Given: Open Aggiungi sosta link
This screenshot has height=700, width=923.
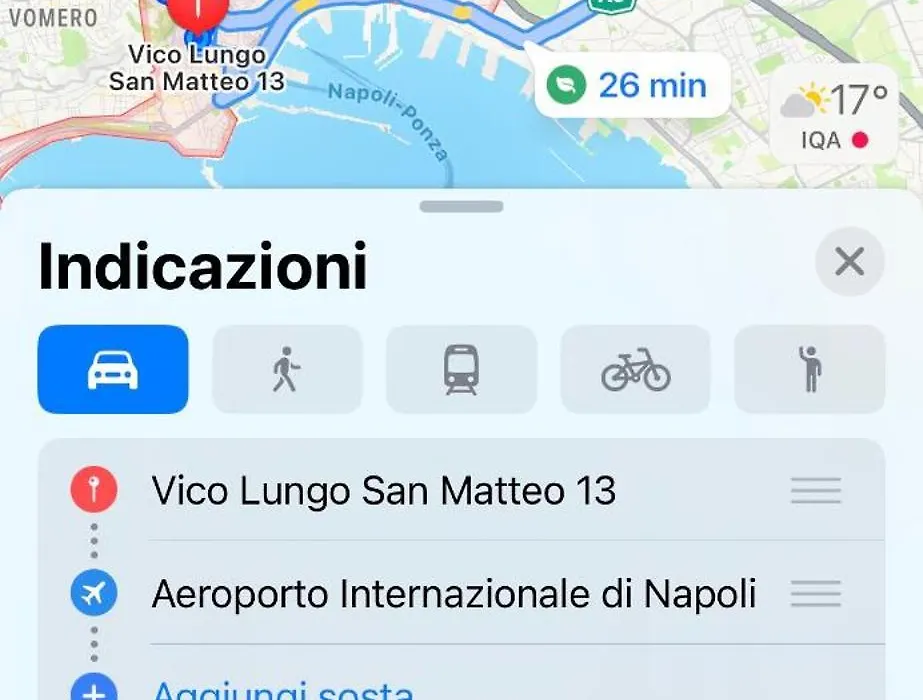Looking at the screenshot, I should click(x=283, y=689).
